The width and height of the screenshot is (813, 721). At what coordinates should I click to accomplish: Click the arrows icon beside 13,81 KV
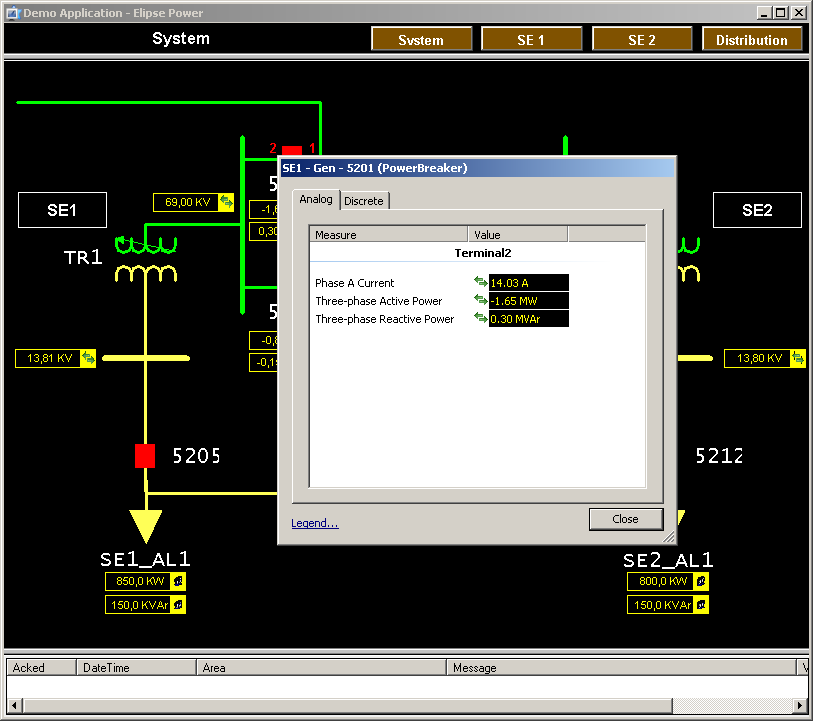tap(88, 358)
